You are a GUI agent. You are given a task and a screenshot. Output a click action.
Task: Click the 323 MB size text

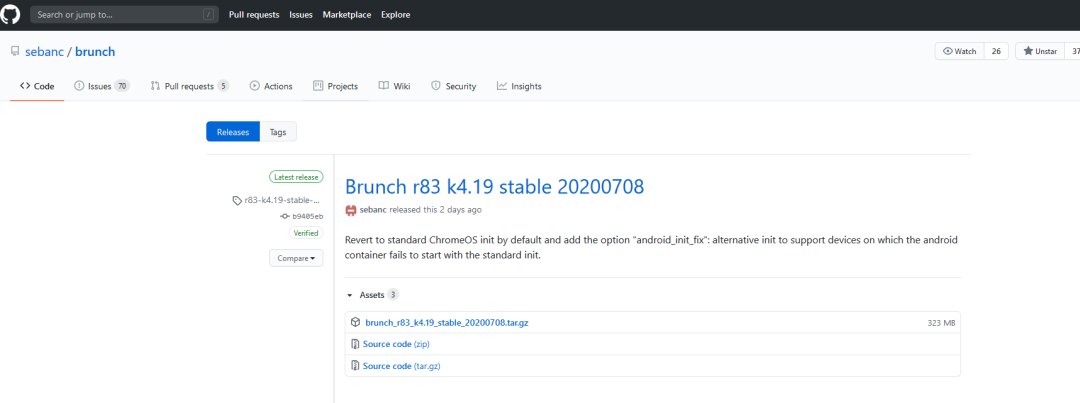pyautogui.click(x=941, y=322)
